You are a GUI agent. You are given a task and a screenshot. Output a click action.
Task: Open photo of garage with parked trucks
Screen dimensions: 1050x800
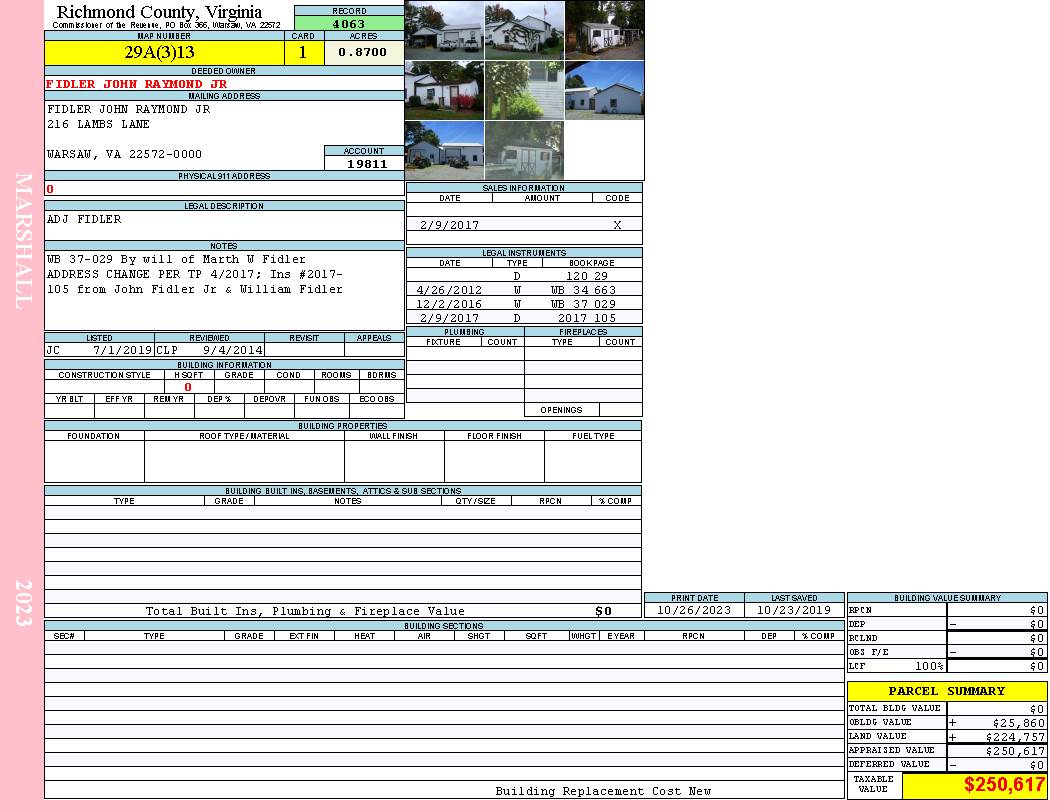tap(444, 30)
